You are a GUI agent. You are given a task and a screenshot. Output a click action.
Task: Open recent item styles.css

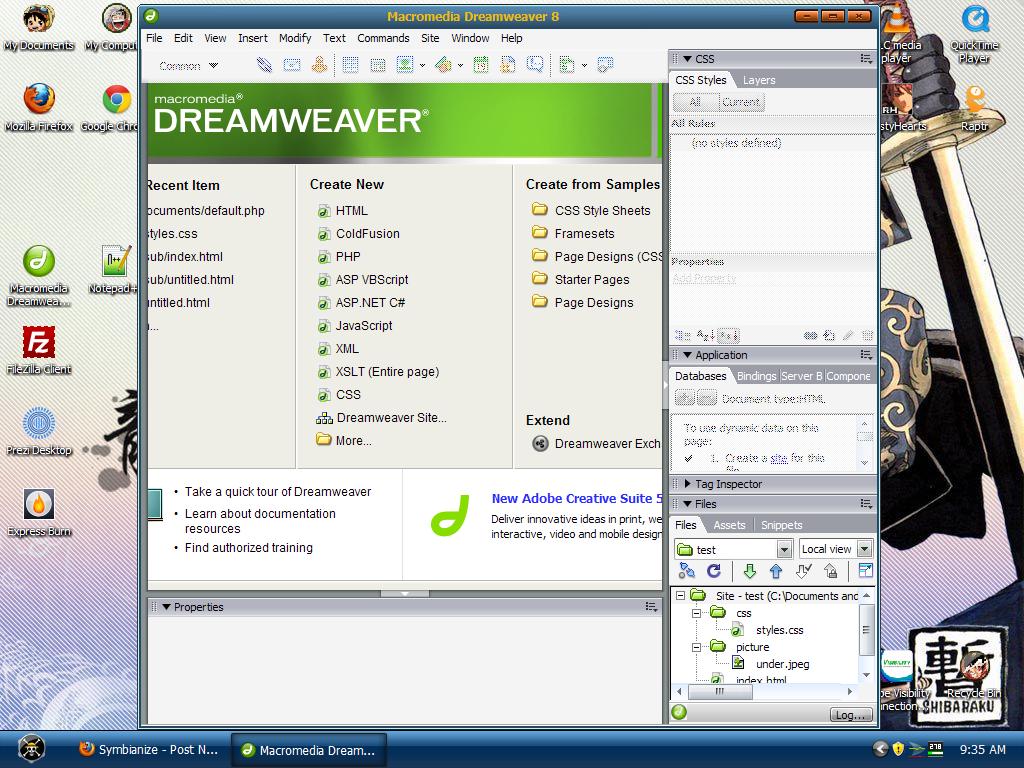tap(172, 234)
